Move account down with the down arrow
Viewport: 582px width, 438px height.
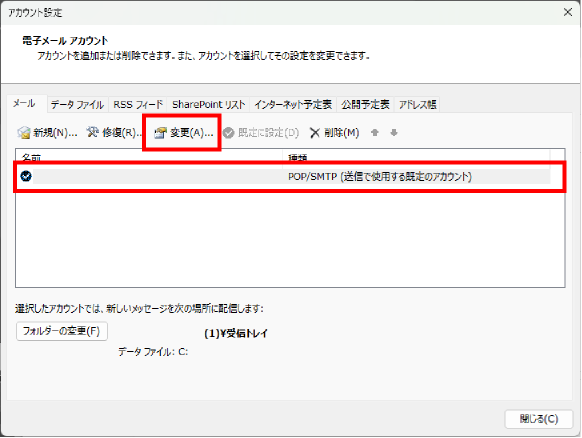click(x=394, y=133)
